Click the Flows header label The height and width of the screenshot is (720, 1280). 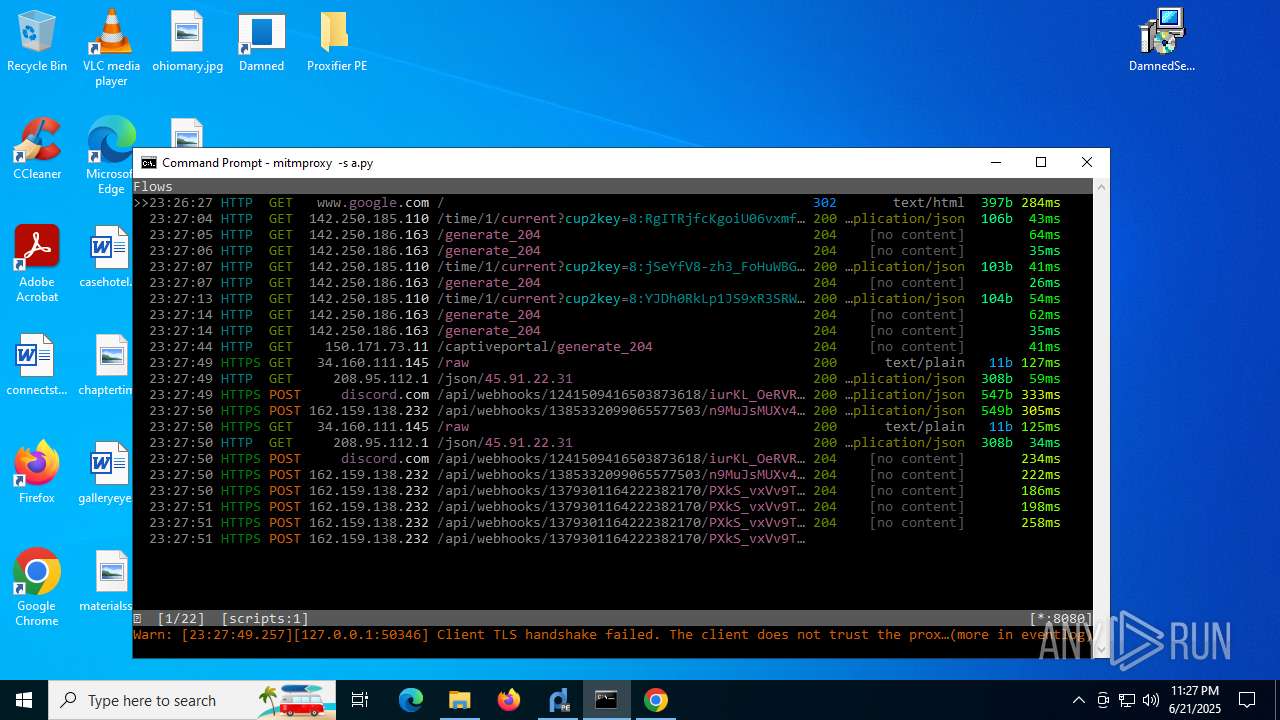coord(153,187)
